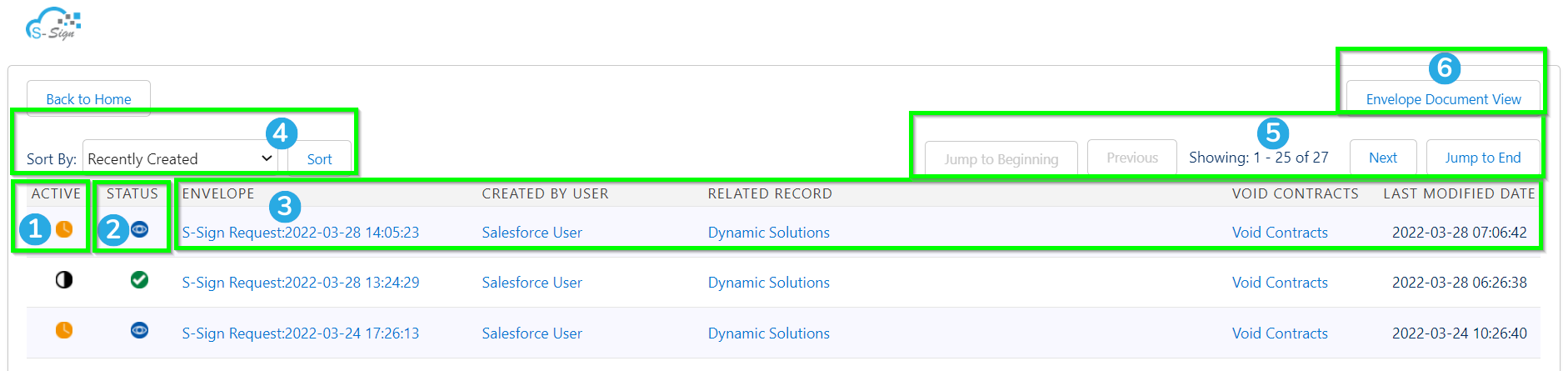Open Salesforce User link in 13:24:29 row
Viewport: 1568px width, 371px height.
[532, 283]
